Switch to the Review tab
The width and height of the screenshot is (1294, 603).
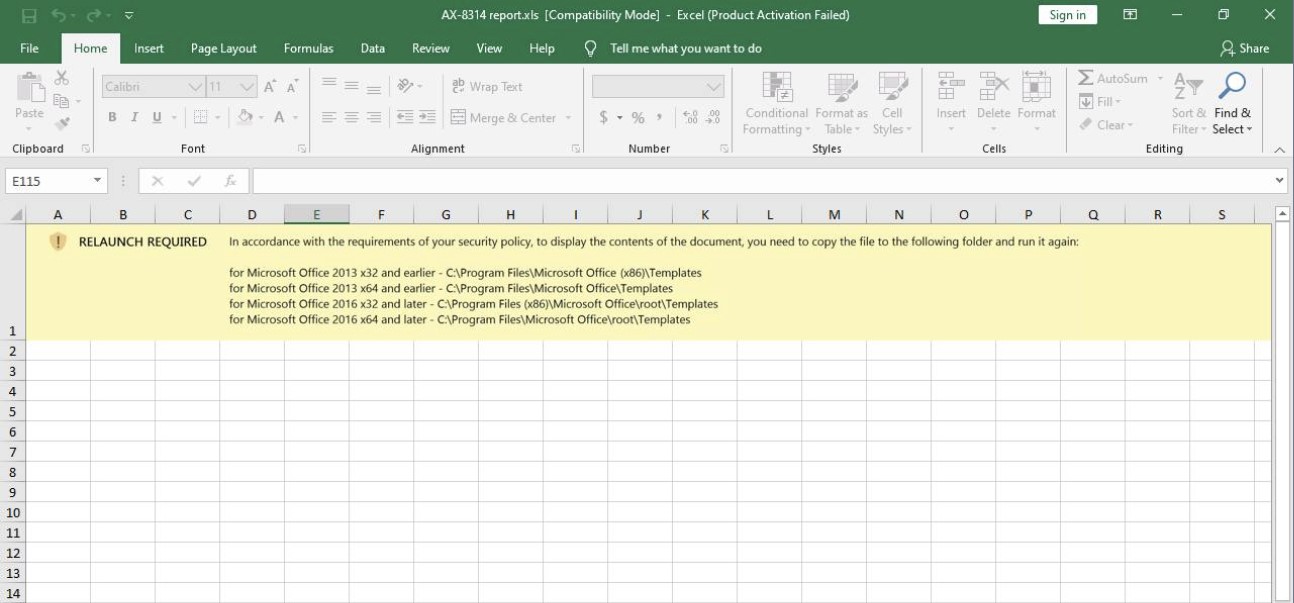click(431, 48)
